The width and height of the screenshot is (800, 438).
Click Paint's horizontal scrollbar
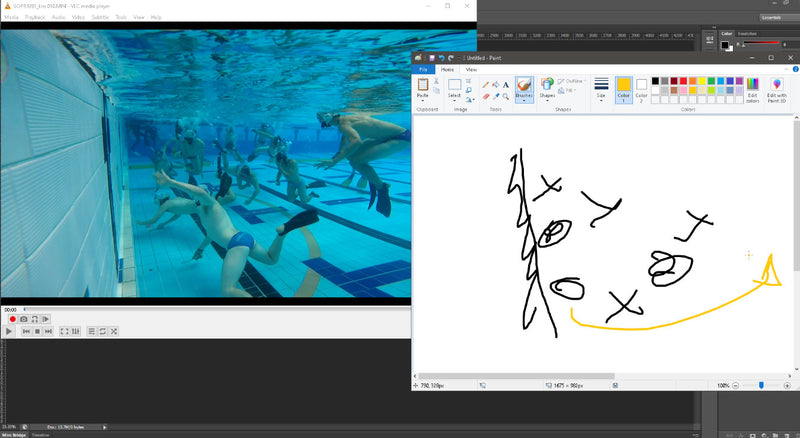tap(516, 376)
